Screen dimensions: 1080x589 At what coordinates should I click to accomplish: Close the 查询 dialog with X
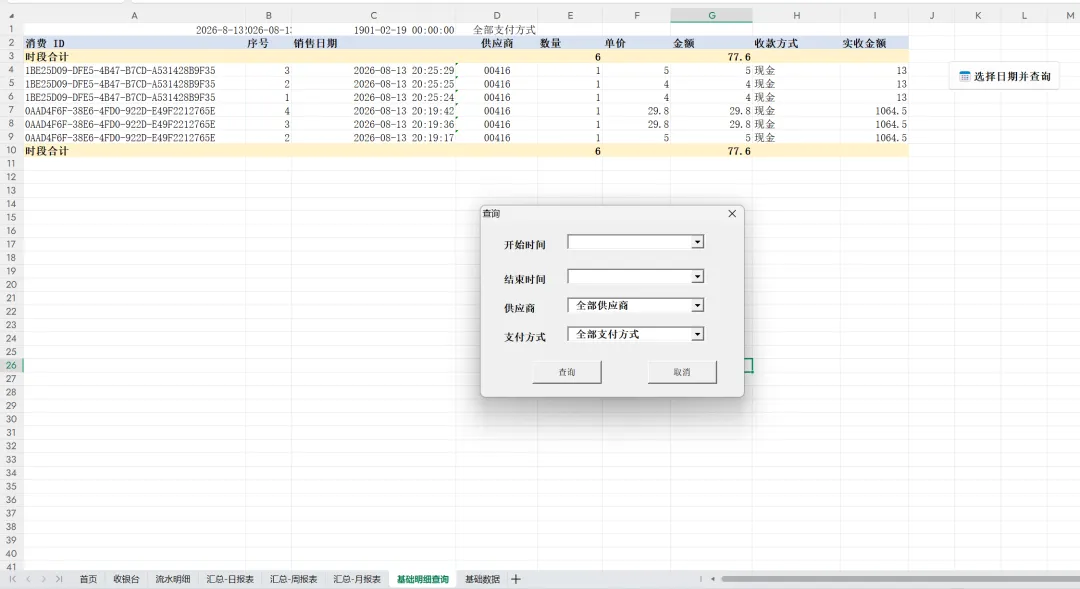732,214
